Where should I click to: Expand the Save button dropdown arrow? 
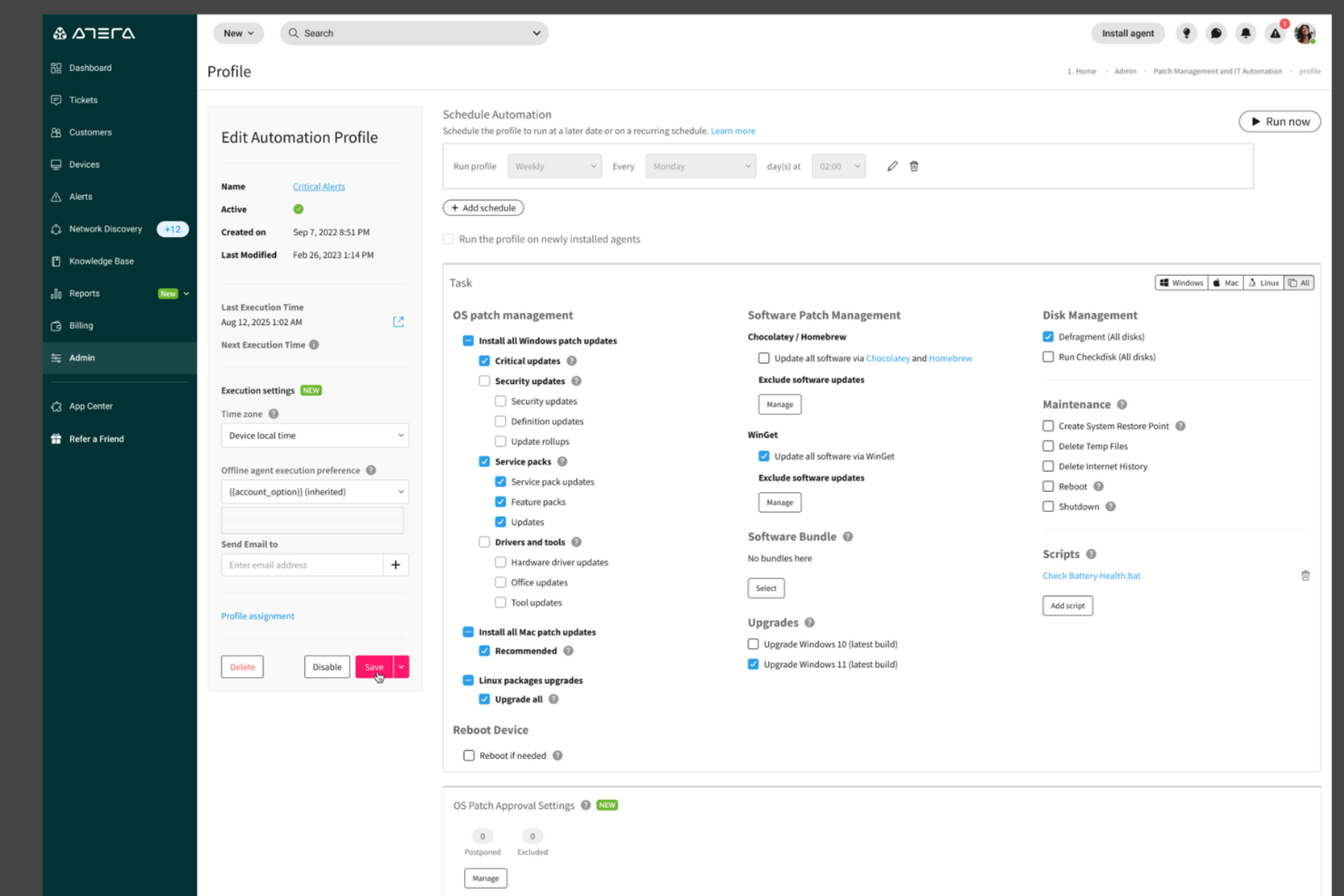pyautogui.click(x=400, y=666)
